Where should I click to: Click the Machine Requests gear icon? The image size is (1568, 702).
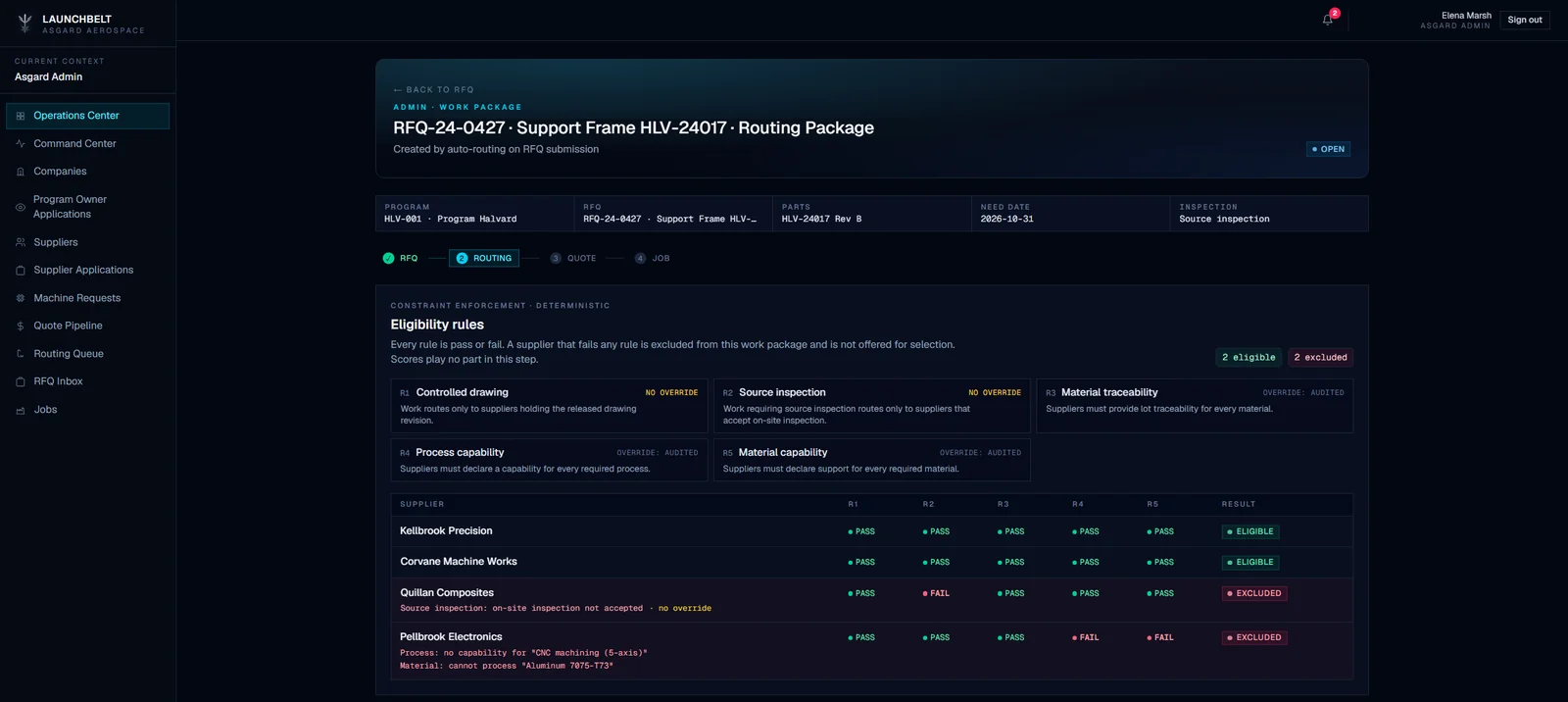21,298
